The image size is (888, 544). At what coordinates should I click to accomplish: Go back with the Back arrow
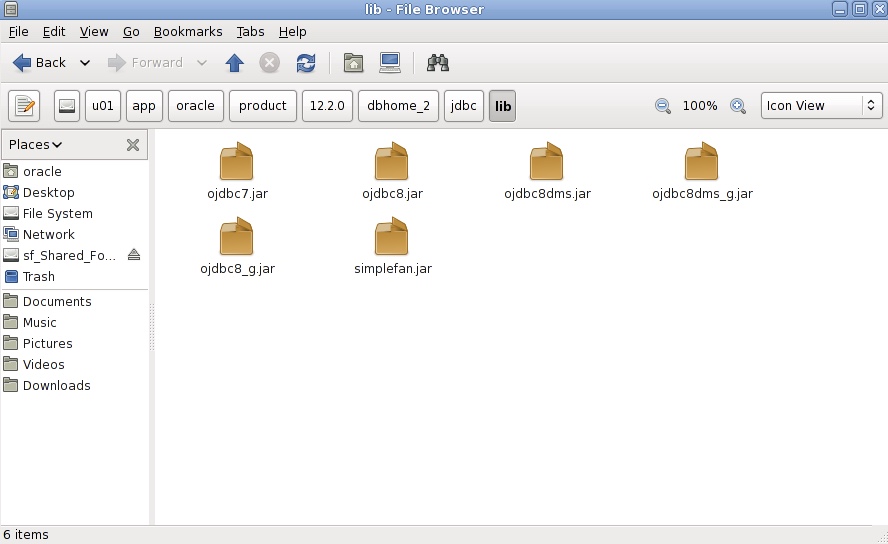click(x=39, y=63)
